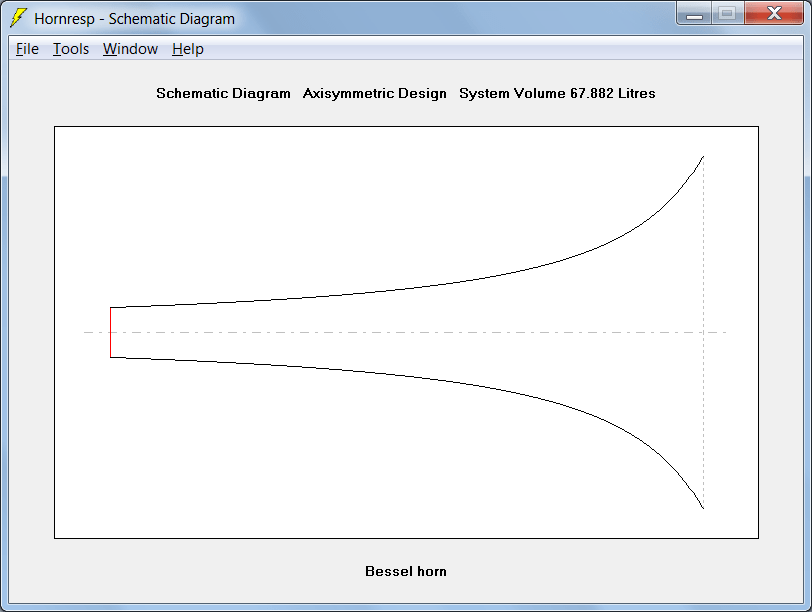The image size is (812, 612).
Task: Open the File menu
Action: click(x=27, y=49)
